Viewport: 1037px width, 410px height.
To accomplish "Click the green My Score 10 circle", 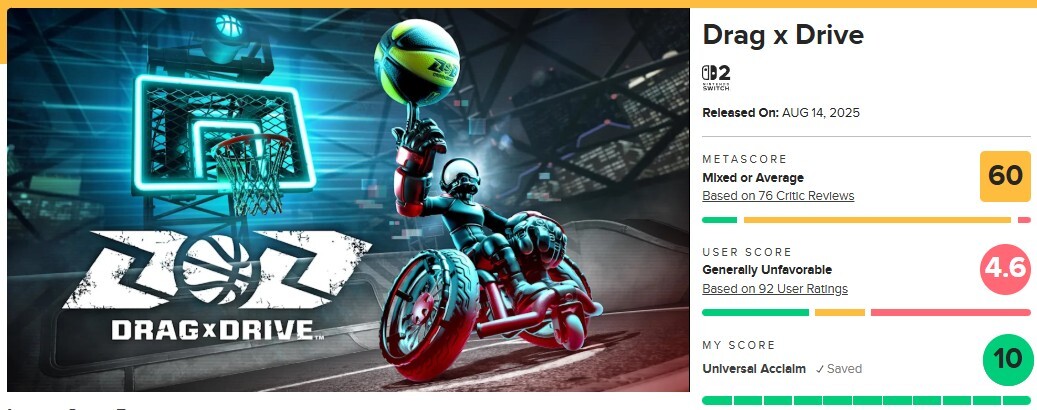I will 1007,360.
